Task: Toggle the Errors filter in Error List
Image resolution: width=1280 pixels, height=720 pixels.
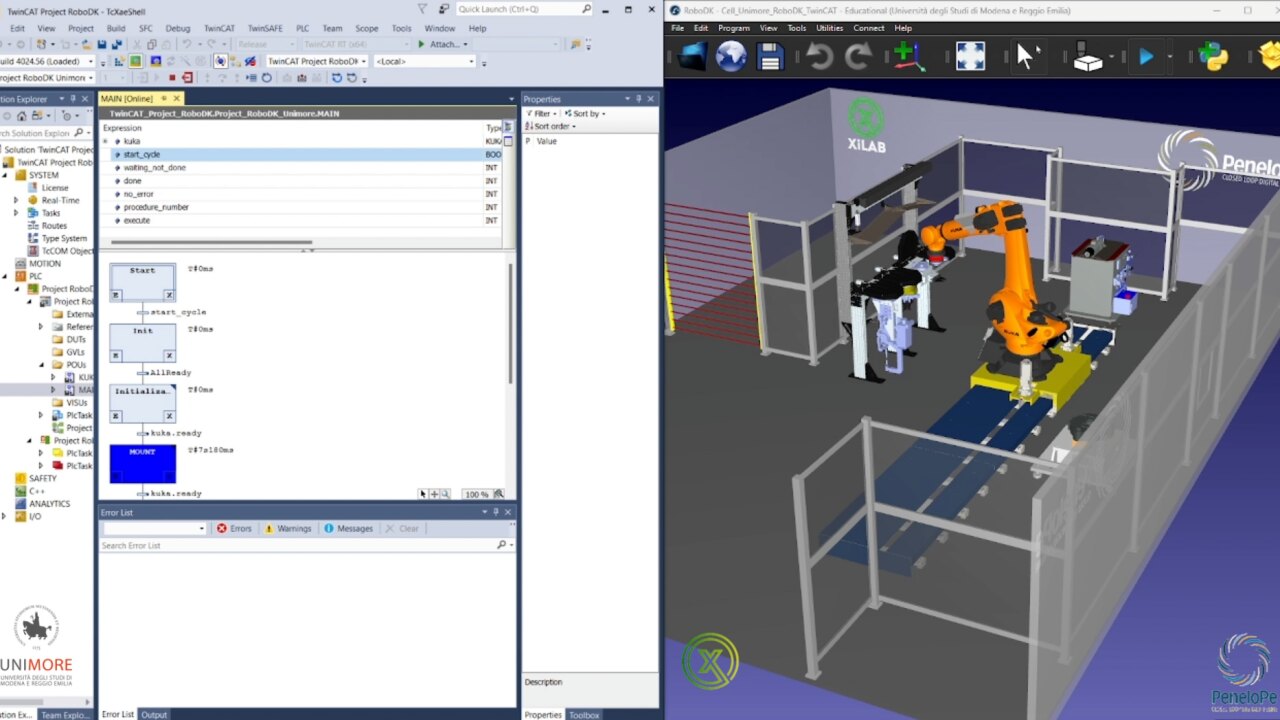Action: 234,528
